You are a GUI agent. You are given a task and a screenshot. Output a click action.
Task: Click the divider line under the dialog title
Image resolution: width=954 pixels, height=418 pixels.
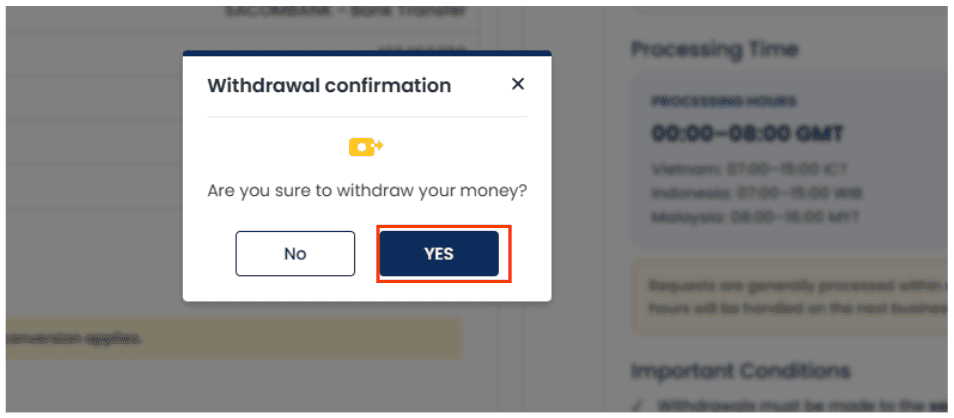coord(367,116)
